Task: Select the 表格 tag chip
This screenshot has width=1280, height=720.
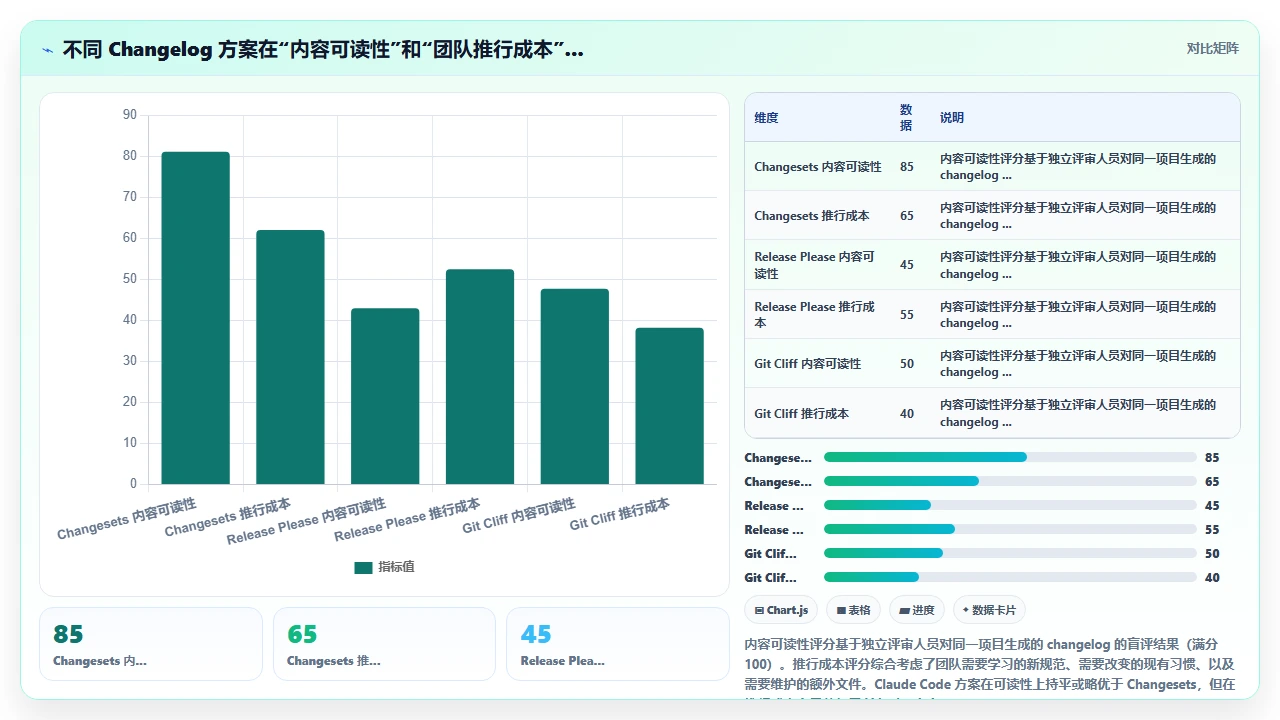Action: point(853,610)
